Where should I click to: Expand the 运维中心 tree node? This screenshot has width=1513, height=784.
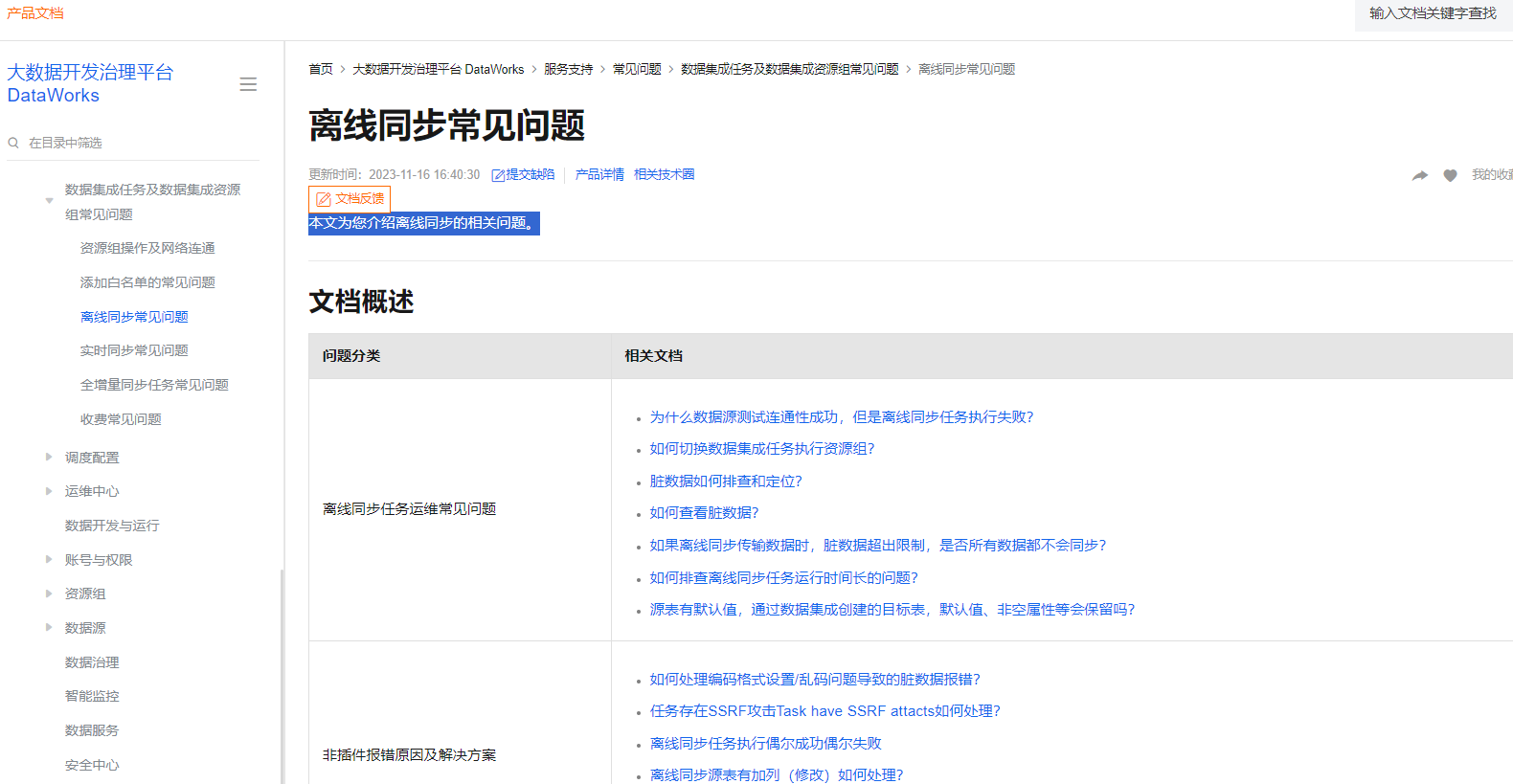pos(49,491)
